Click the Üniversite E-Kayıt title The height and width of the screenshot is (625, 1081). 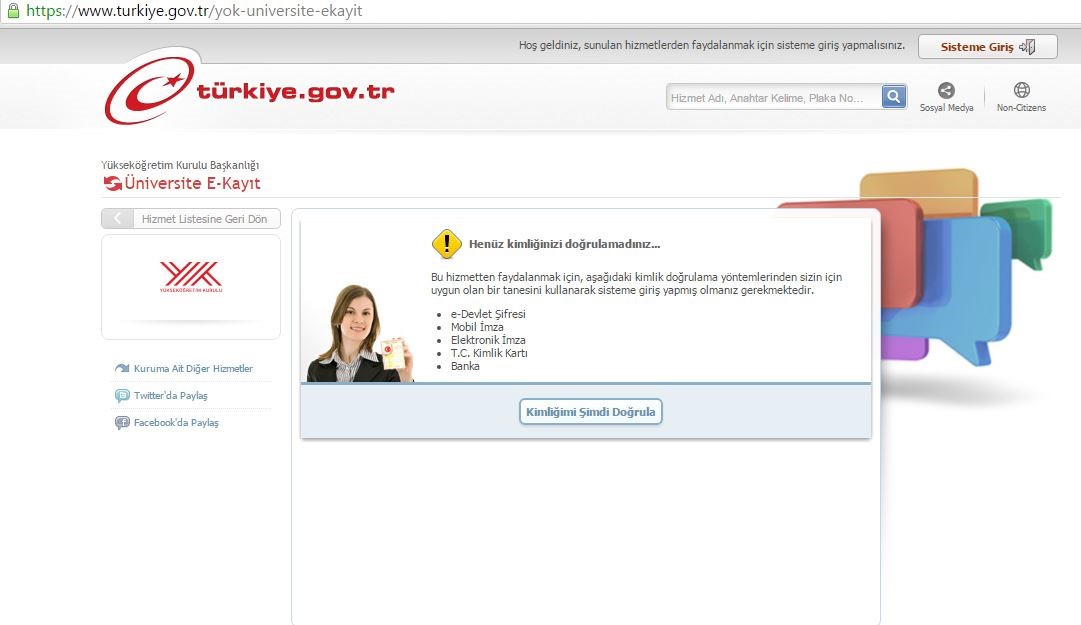tap(192, 183)
